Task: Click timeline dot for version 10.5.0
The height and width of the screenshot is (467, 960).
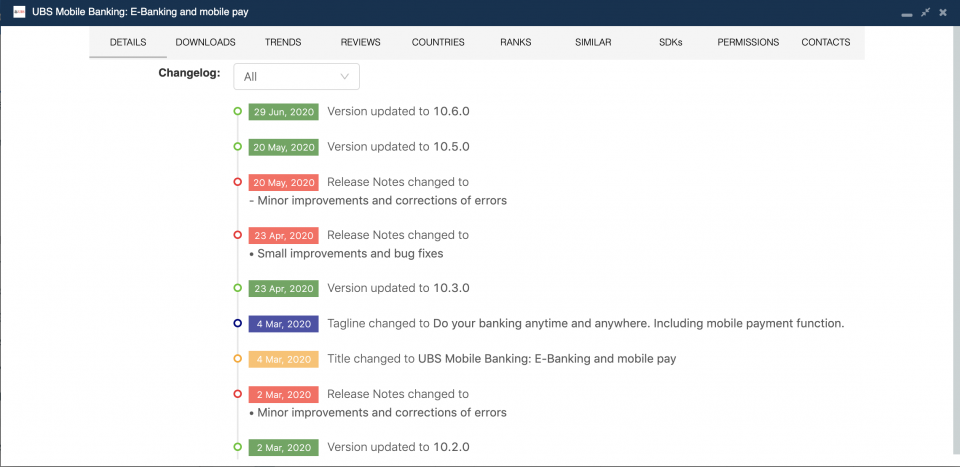Action: 238,146
